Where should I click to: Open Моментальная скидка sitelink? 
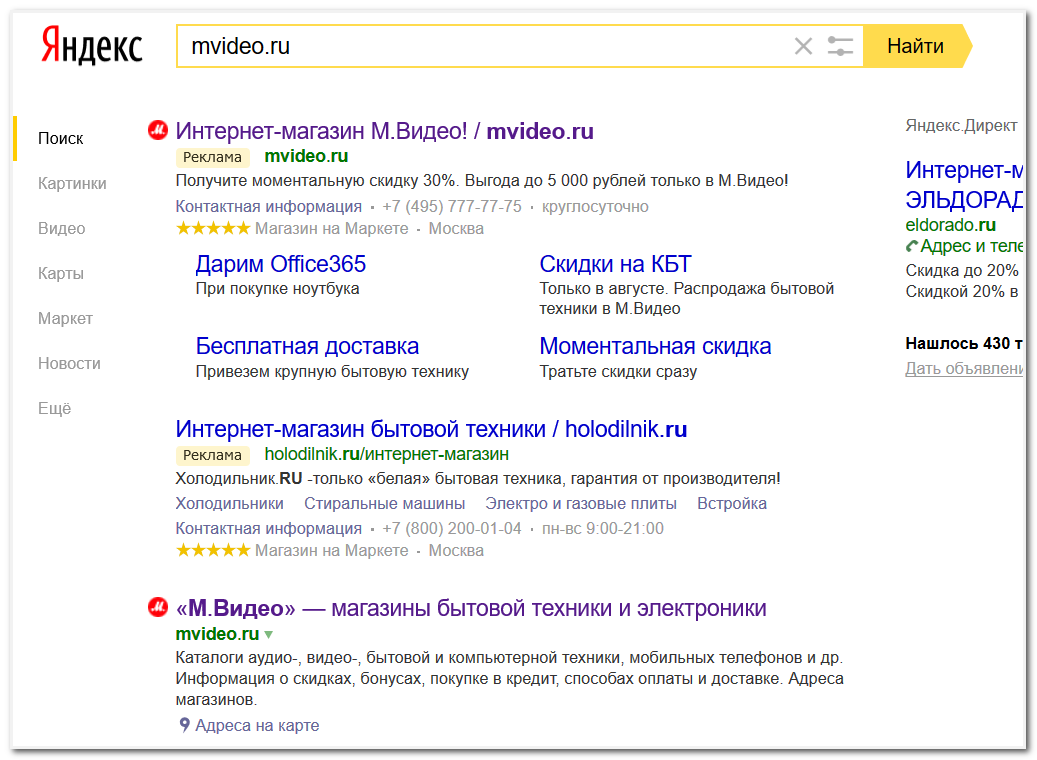click(x=655, y=346)
